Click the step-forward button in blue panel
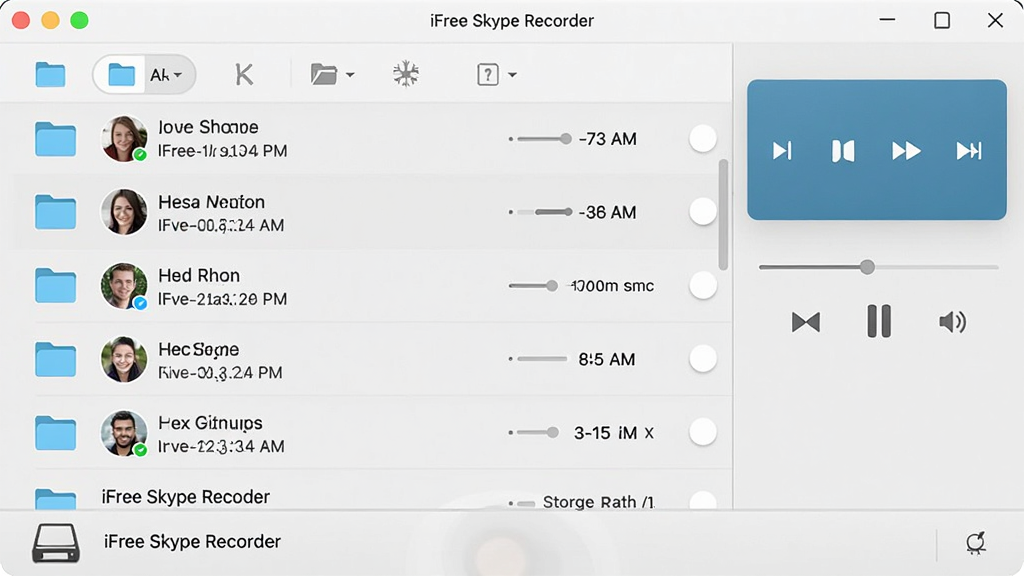The height and width of the screenshot is (576, 1024). click(782, 151)
